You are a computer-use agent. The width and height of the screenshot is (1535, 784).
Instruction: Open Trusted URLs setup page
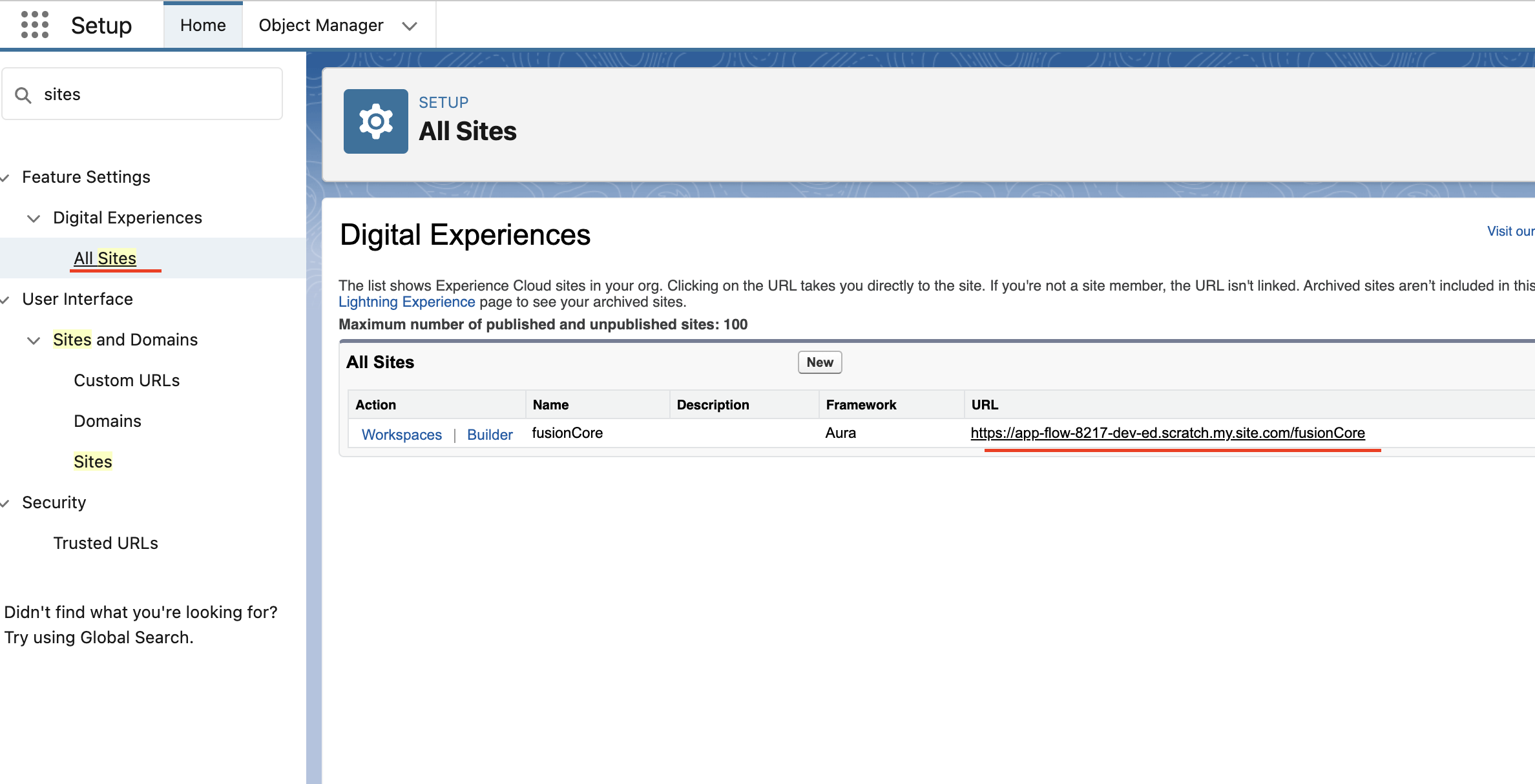point(106,543)
